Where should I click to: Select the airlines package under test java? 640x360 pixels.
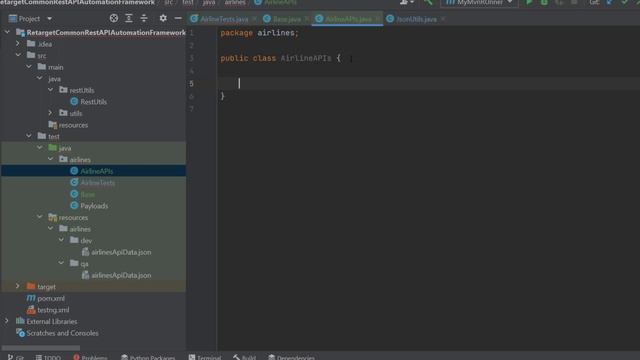click(80, 160)
